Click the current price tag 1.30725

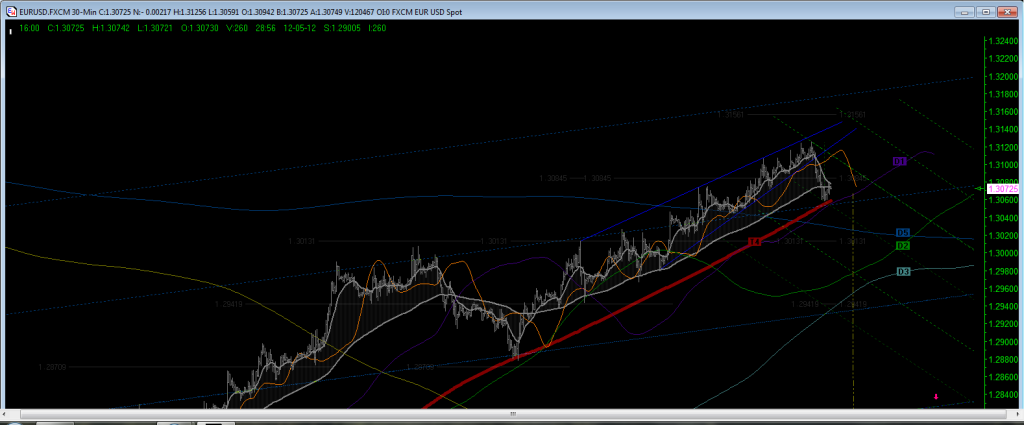1002,189
